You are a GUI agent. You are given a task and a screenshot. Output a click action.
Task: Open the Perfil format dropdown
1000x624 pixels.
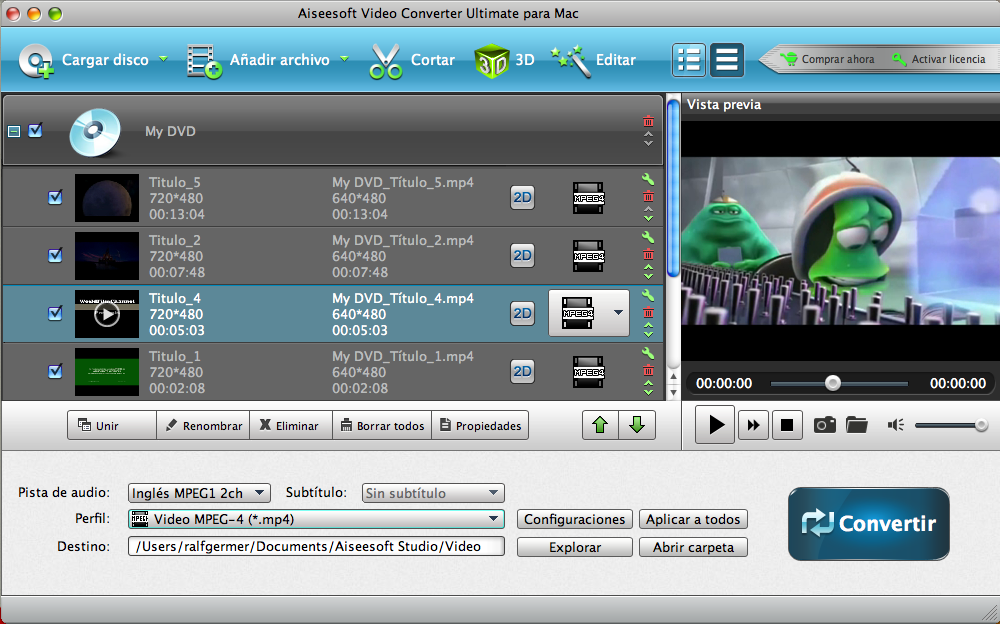click(316, 519)
